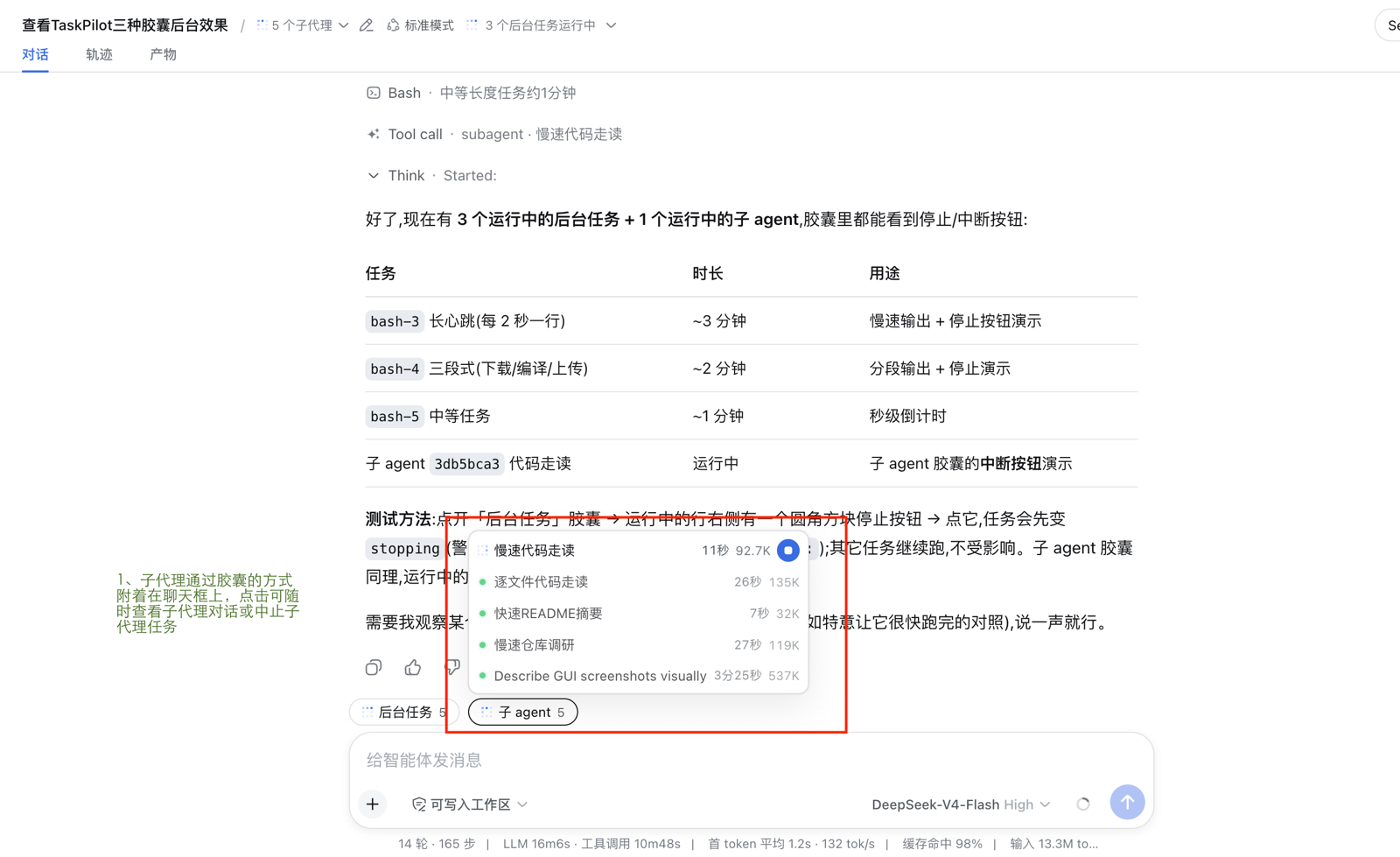Viewport: 1400px width, 857px height.
Task: Click the conversation title 查看TaskPilot三种胶囊后台效果
Action: click(125, 25)
